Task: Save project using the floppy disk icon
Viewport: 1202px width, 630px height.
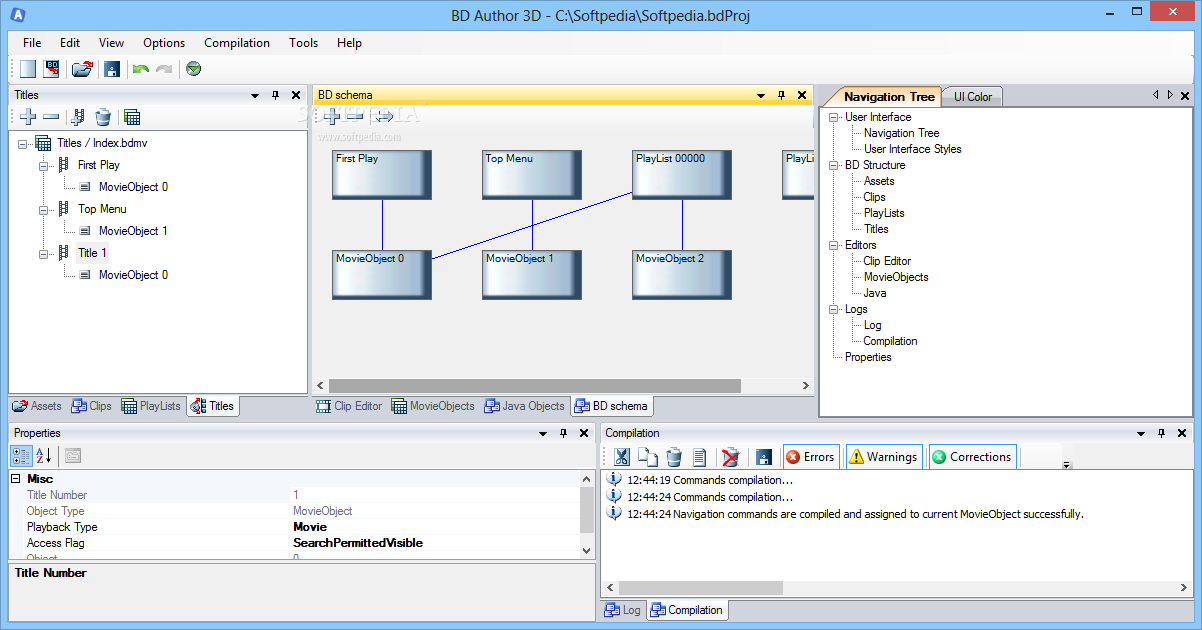Action: (112, 69)
